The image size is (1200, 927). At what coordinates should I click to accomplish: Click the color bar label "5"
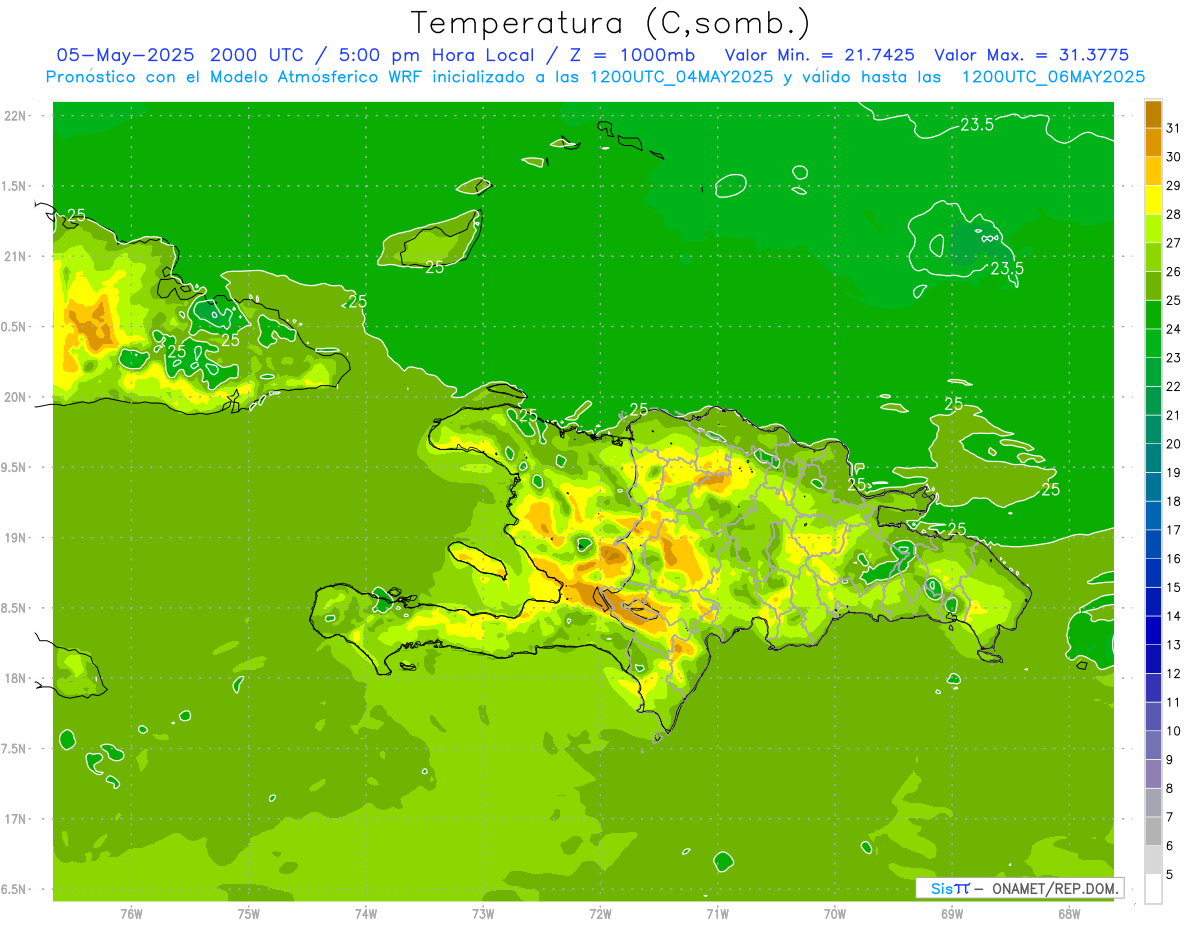click(x=1170, y=874)
